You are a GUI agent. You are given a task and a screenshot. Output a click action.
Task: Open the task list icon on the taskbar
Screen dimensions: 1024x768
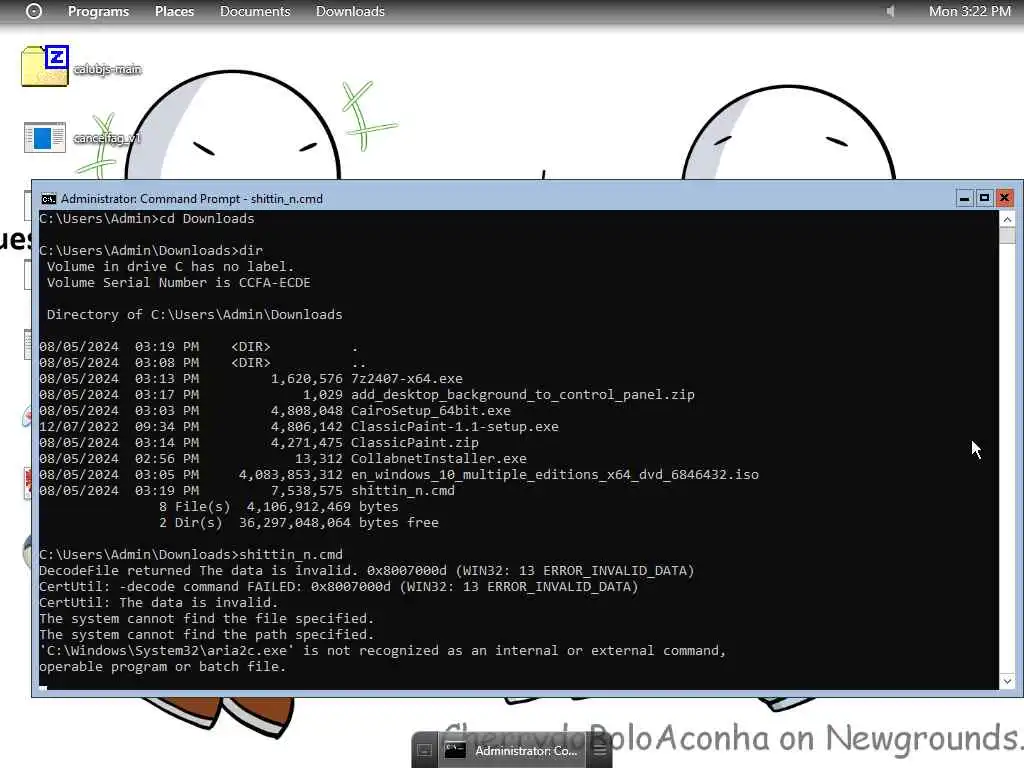point(600,751)
